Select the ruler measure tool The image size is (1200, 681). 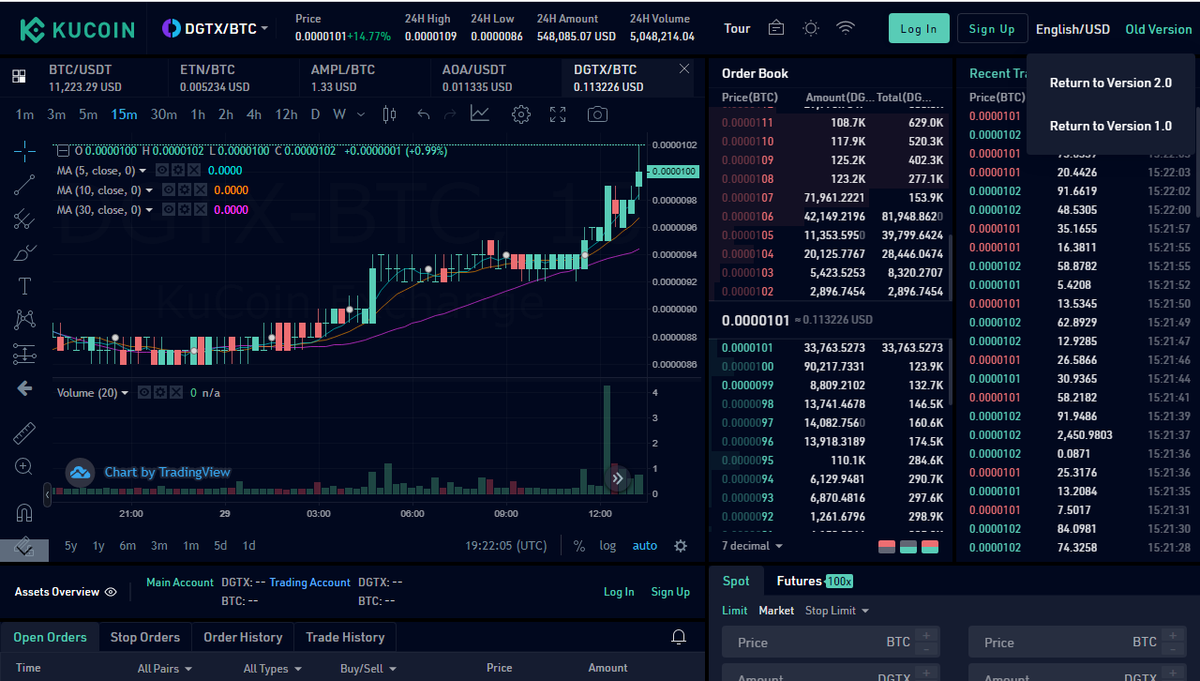(25, 433)
